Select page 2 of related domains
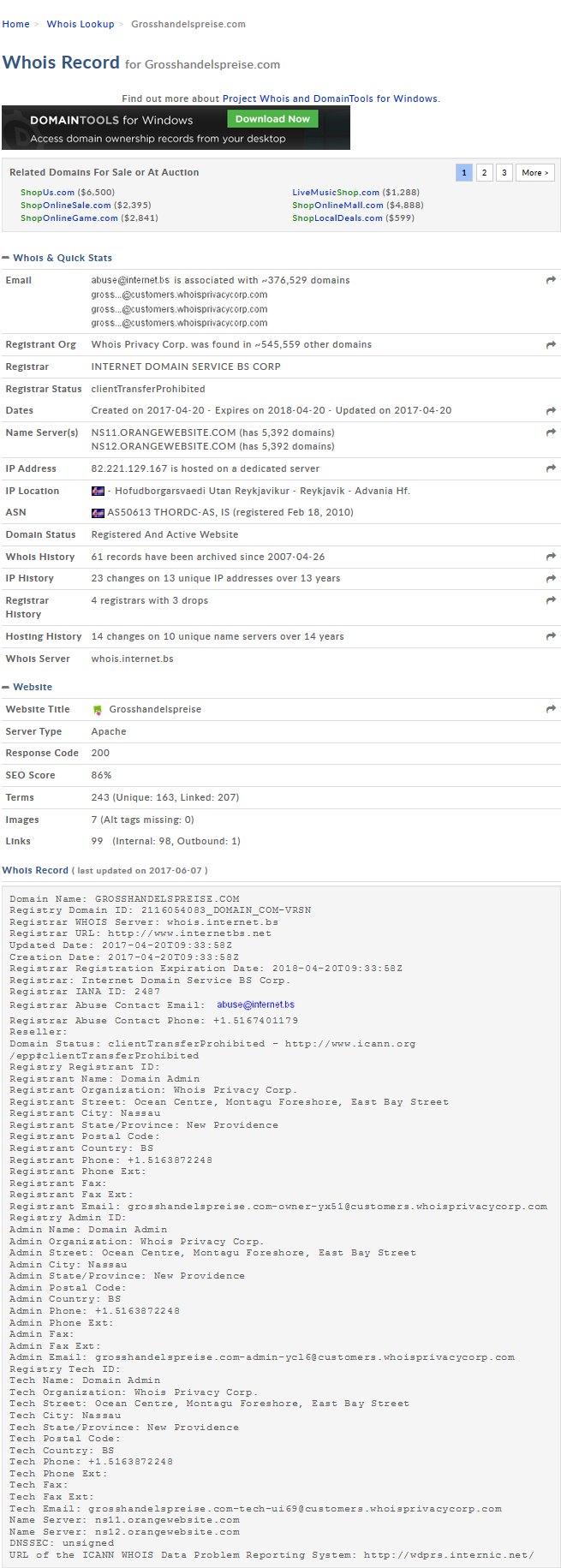The image size is (561, 1568). pos(484,173)
